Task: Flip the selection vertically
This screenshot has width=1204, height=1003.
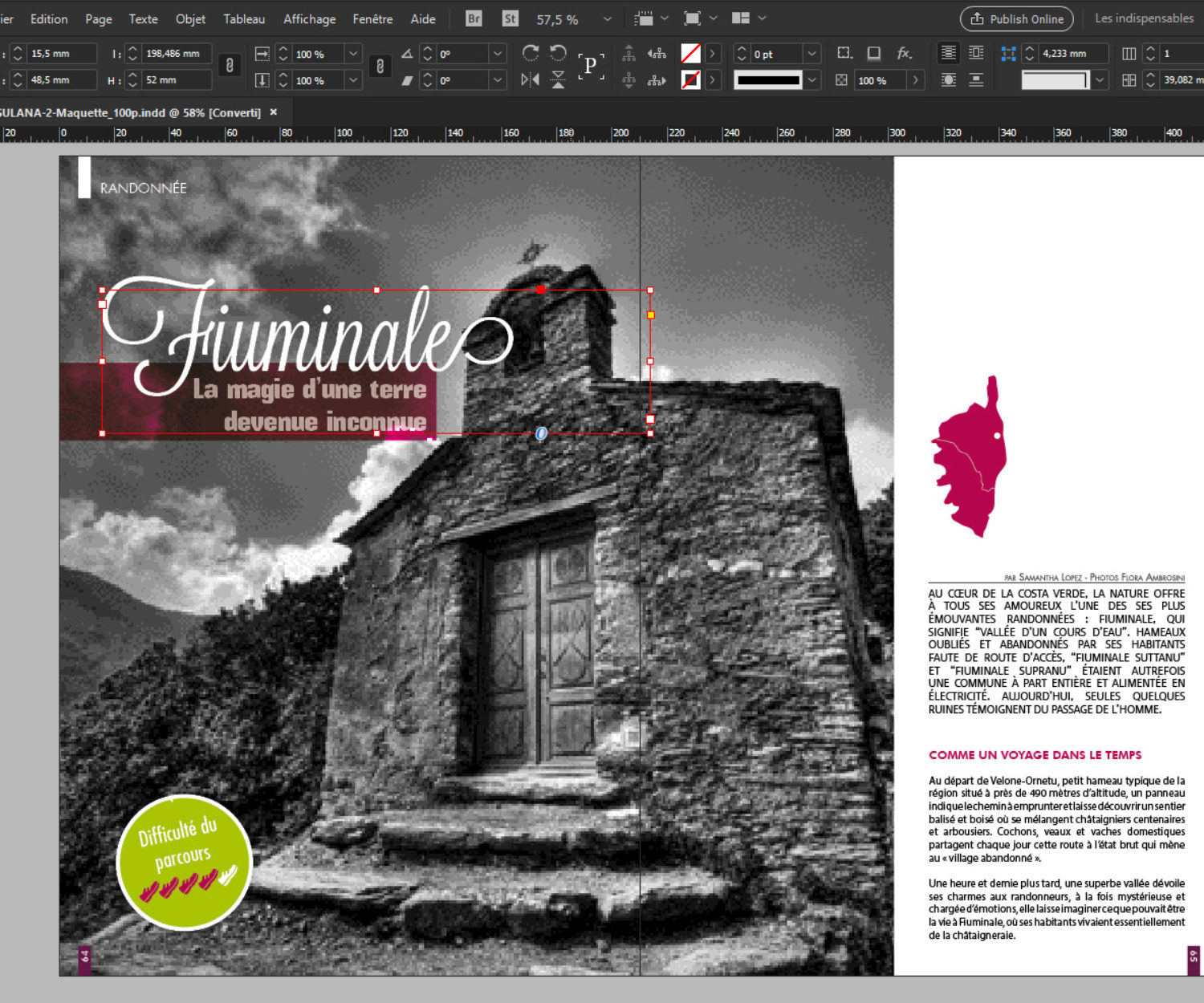Action: [x=558, y=79]
